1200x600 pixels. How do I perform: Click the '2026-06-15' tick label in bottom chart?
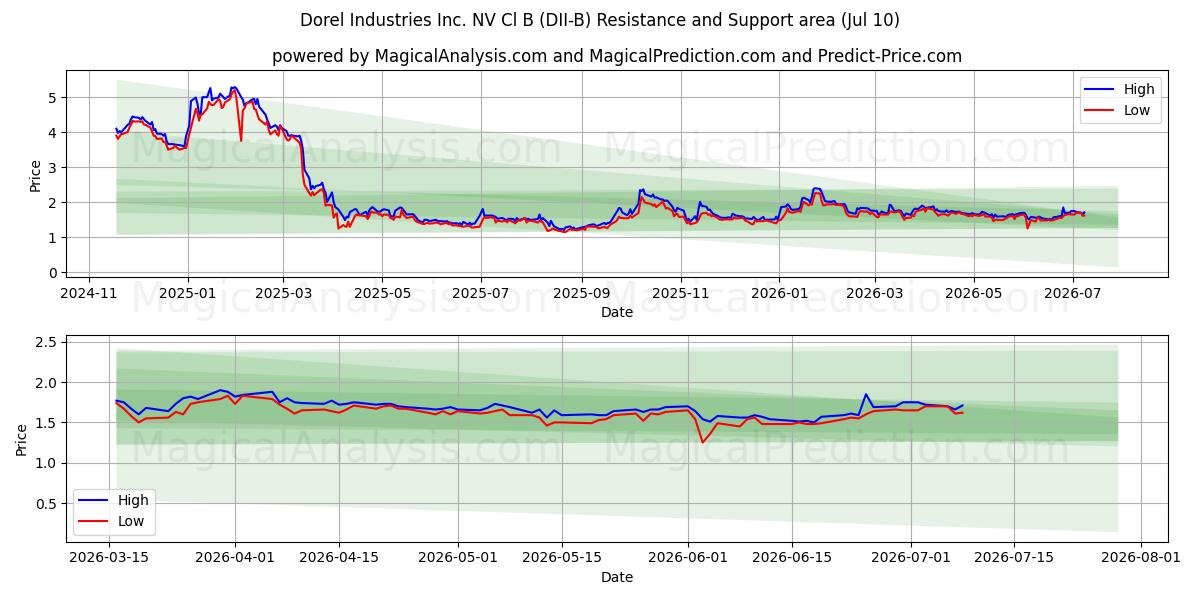coord(792,558)
